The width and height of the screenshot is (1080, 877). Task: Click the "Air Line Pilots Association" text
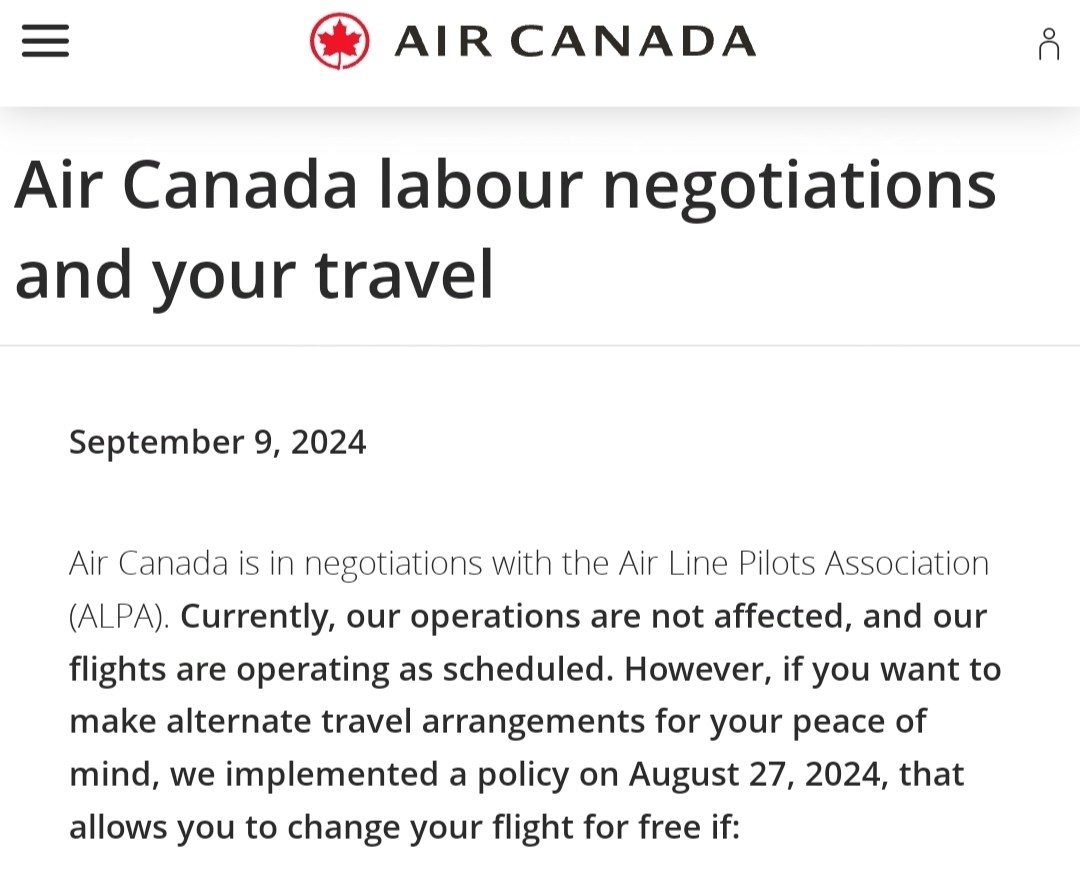point(803,563)
